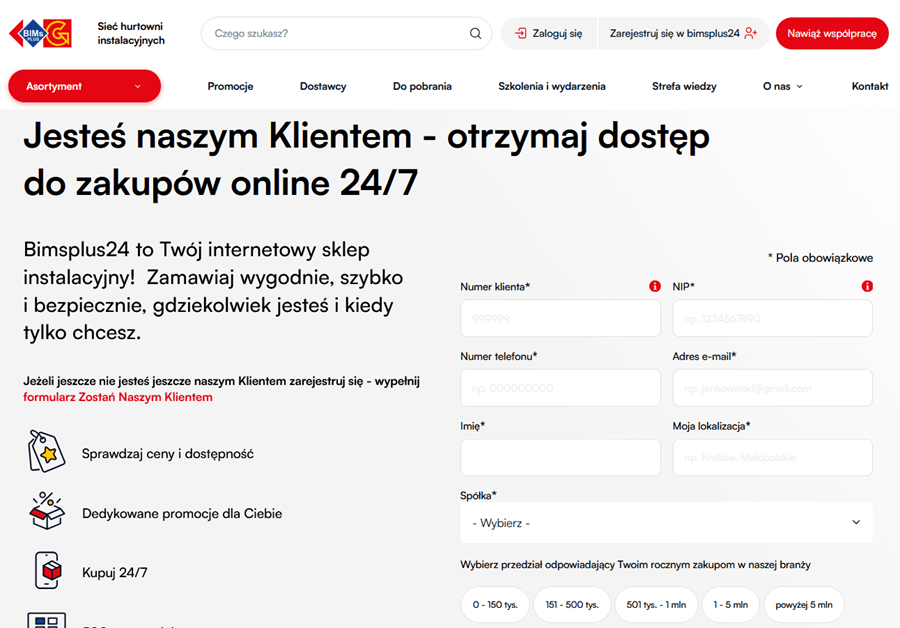Click the Spółka dropdown chevron

click(856, 522)
